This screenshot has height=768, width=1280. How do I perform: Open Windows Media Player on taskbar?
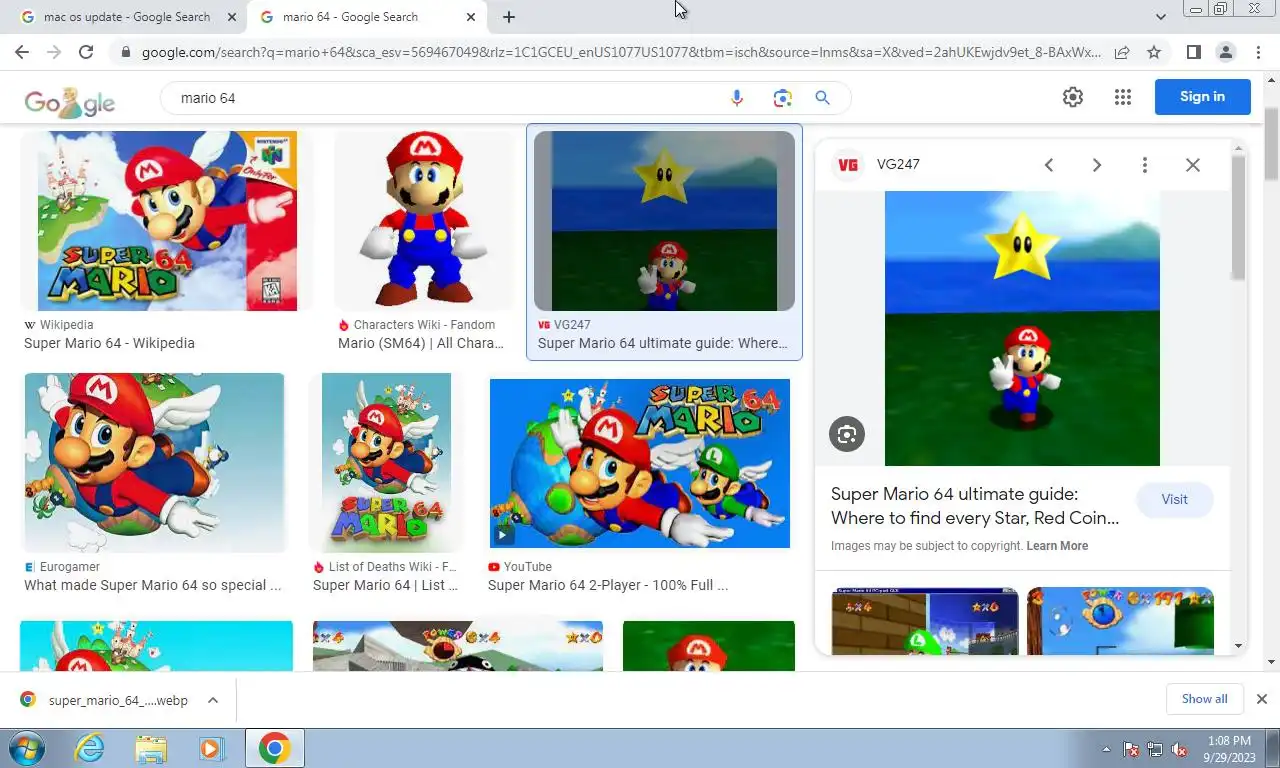point(211,748)
